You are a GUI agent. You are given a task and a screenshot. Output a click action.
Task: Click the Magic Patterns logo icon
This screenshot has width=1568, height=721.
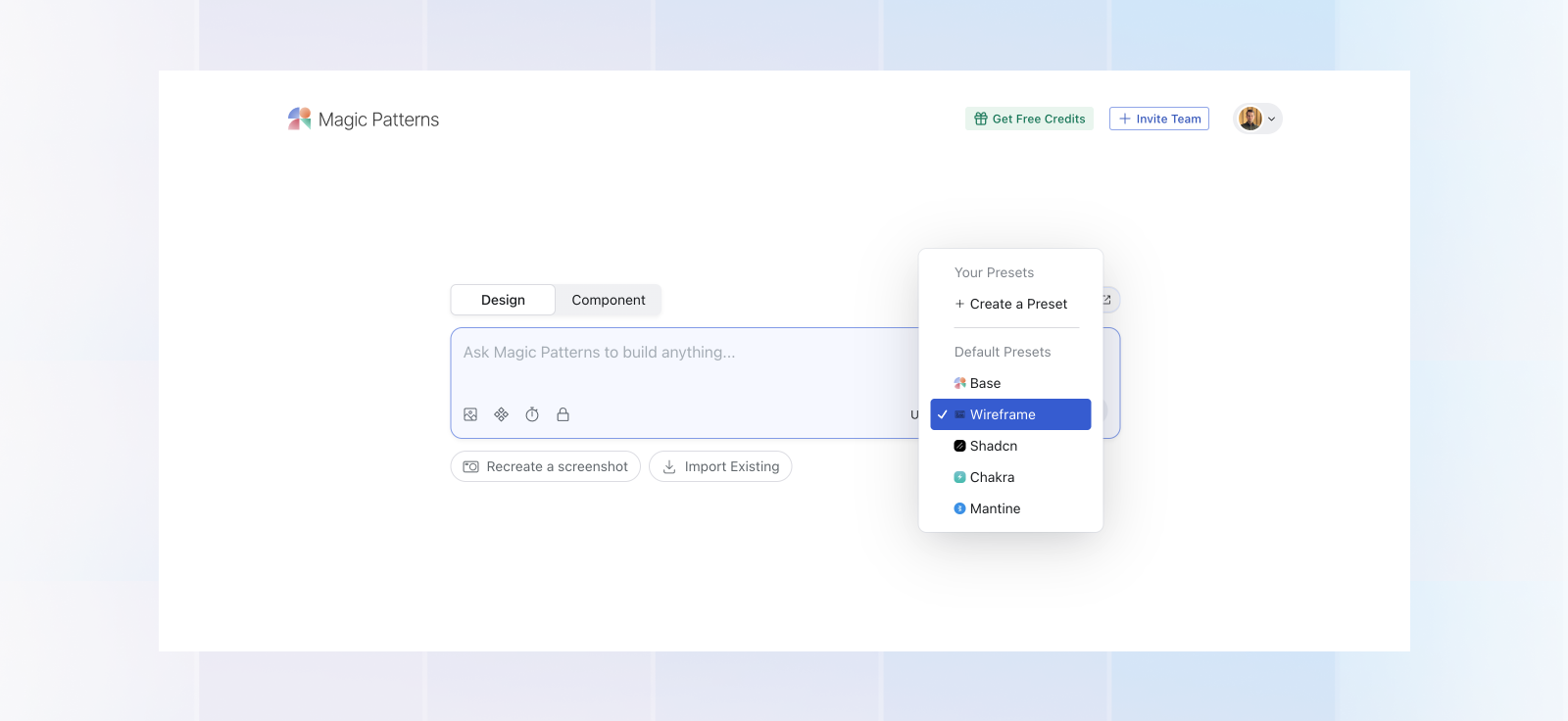299,119
